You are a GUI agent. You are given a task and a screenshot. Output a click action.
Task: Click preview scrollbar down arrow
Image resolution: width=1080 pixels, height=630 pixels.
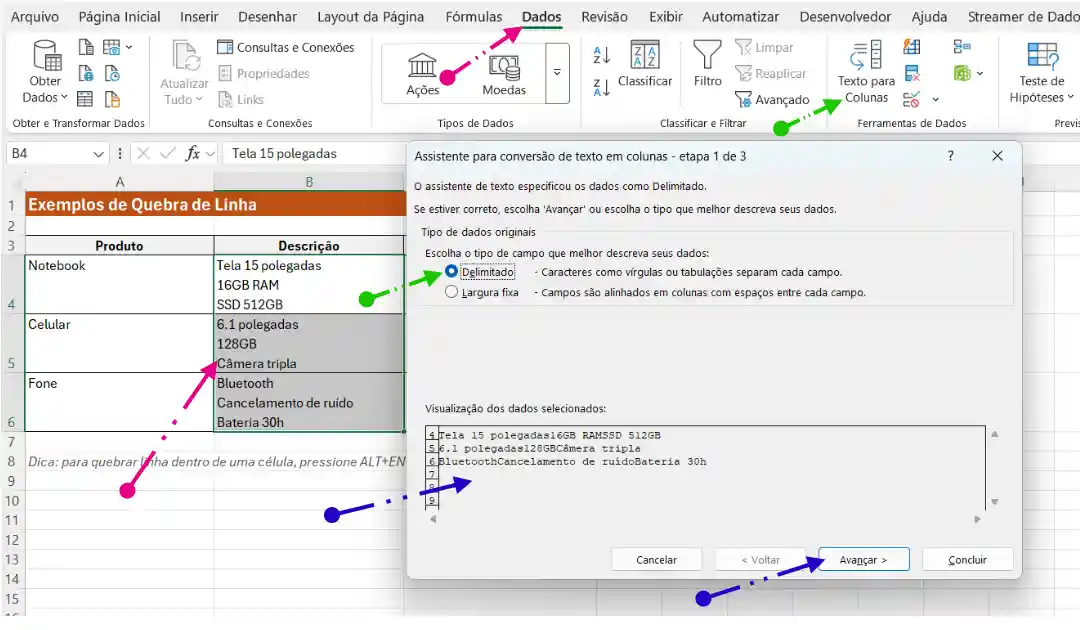click(x=995, y=502)
